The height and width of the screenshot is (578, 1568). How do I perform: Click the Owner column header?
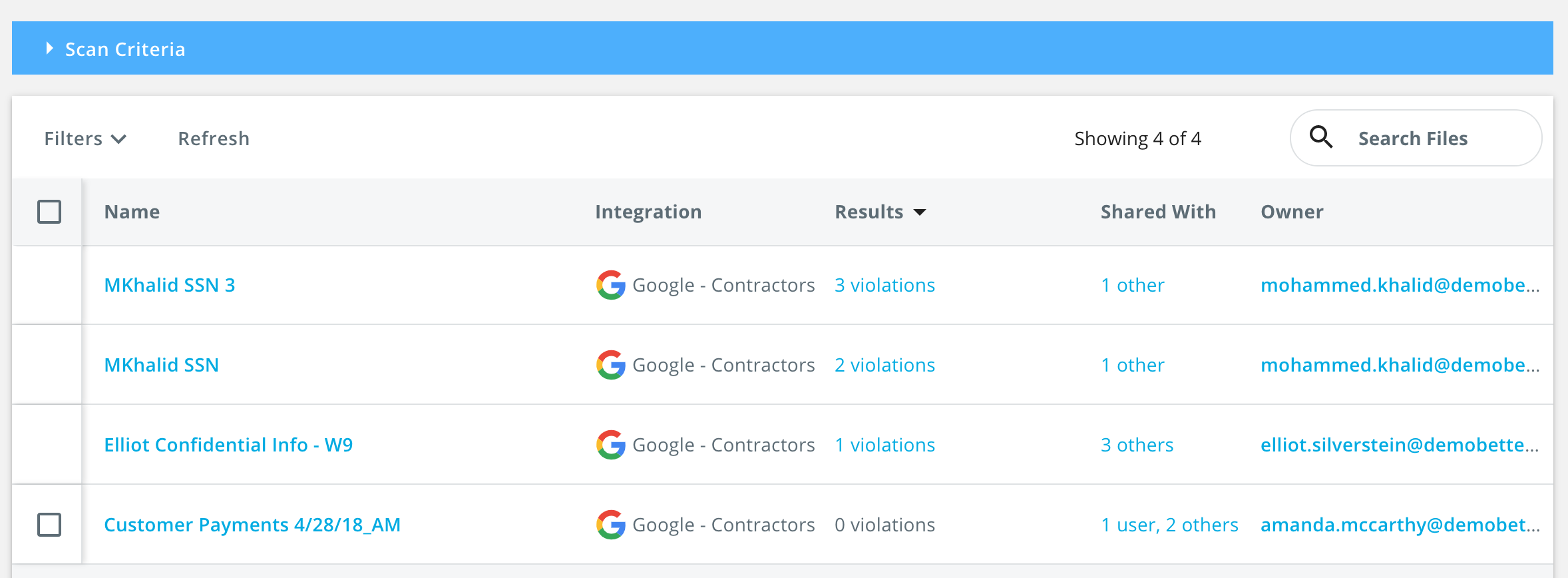tap(1292, 212)
